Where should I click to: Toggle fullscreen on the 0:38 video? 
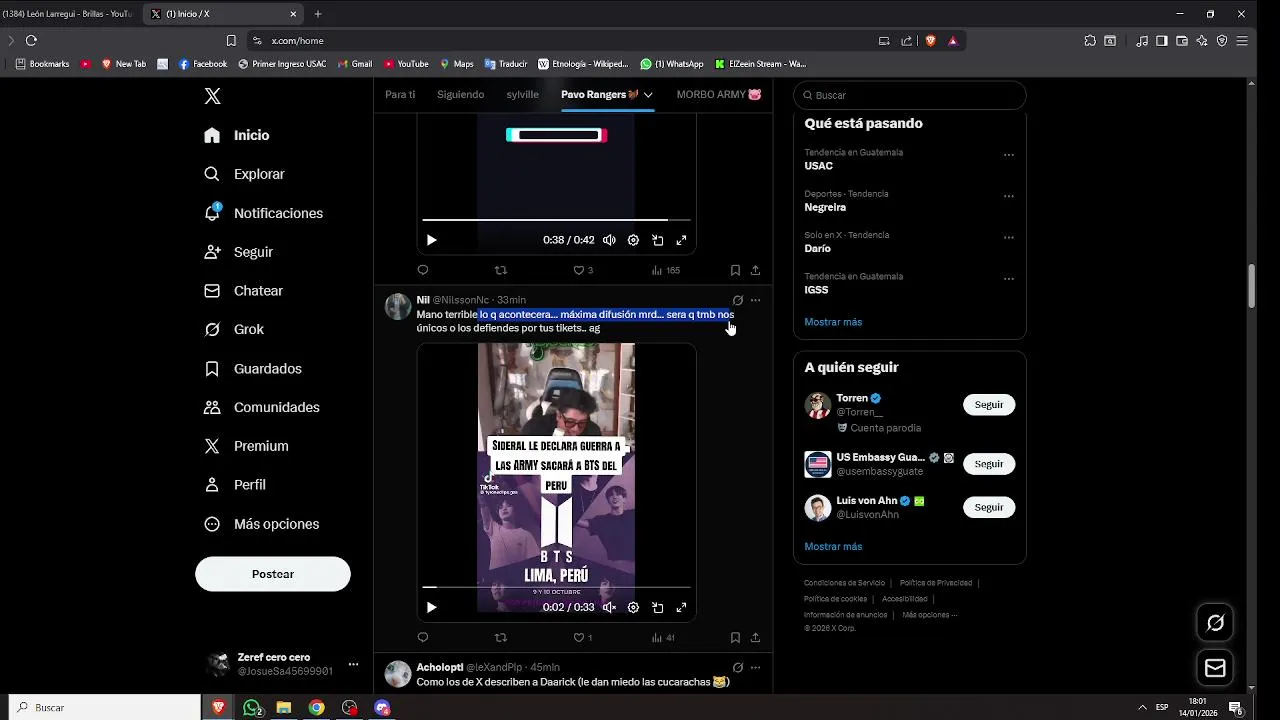(681, 240)
